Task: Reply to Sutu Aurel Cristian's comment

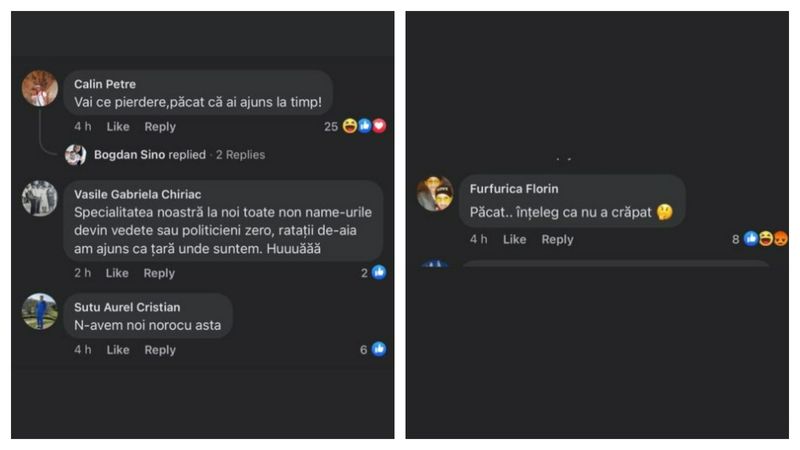Action: click(x=160, y=350)
